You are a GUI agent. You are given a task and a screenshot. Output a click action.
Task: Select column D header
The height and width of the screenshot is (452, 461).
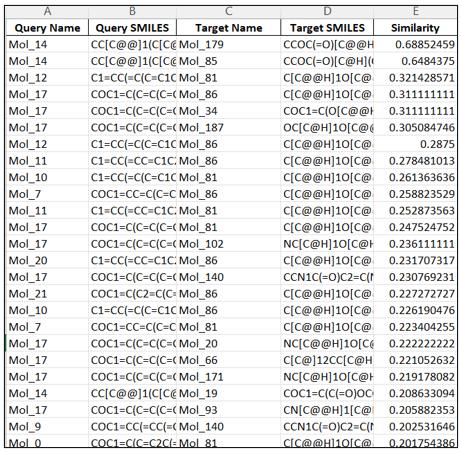327,12
